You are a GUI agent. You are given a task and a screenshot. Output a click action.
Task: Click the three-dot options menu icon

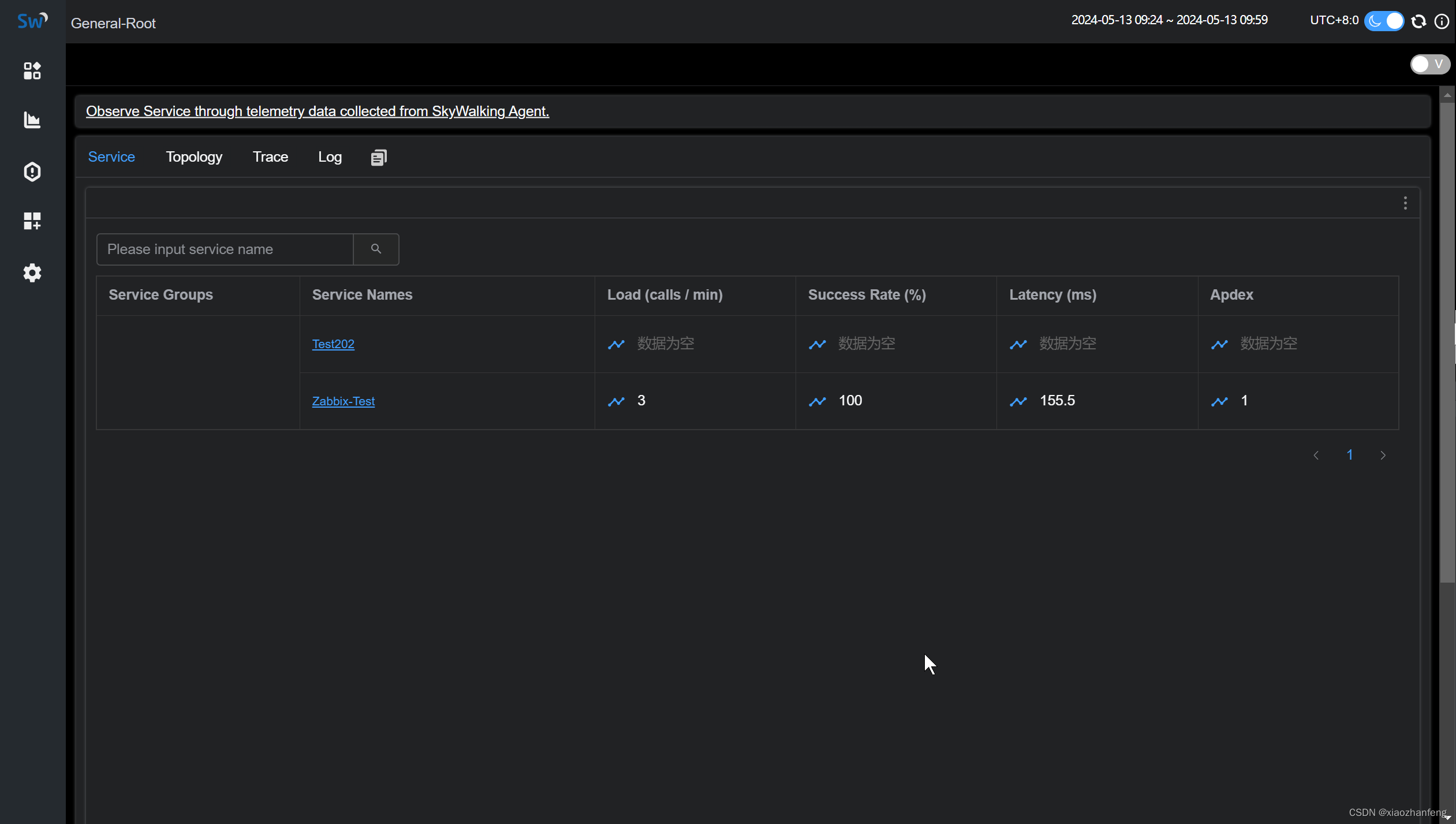point(1405,203)
